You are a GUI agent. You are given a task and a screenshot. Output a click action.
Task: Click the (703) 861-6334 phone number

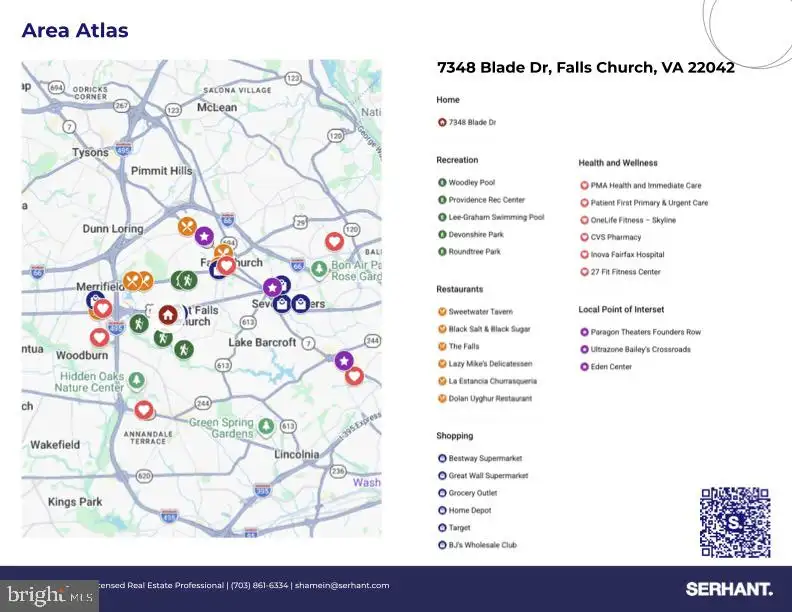(x=259, y=585)
